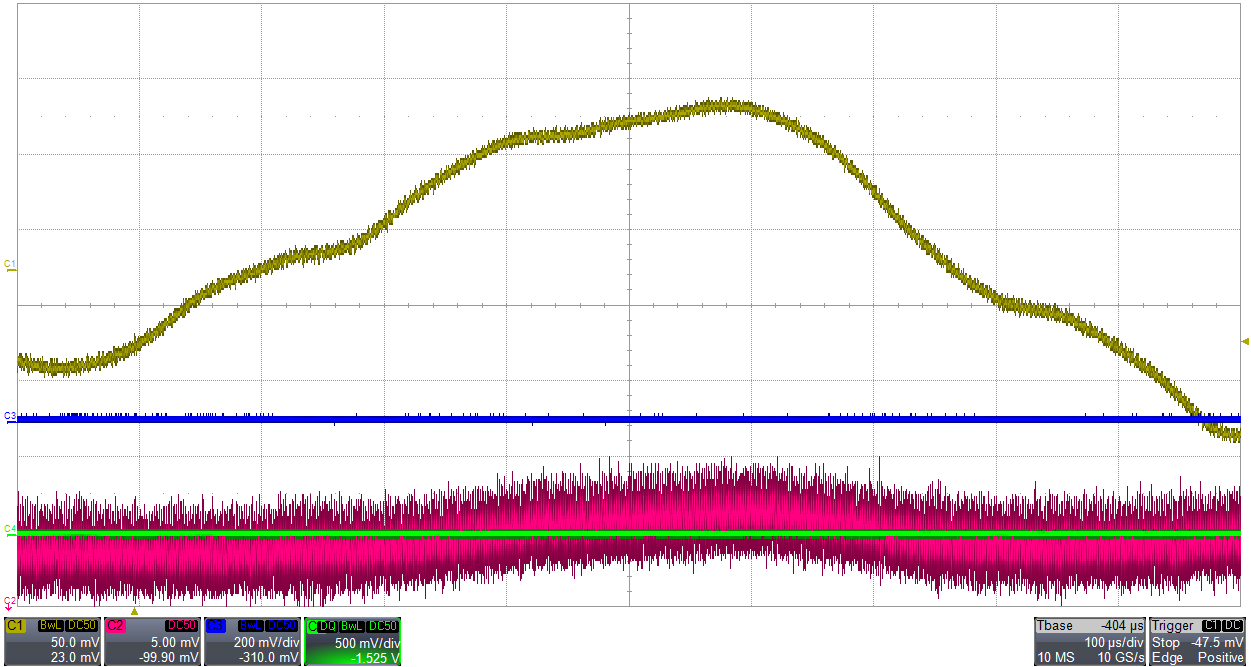Click the Positive trigger slope text
Screen dimensions: 1251x667
1222,657
